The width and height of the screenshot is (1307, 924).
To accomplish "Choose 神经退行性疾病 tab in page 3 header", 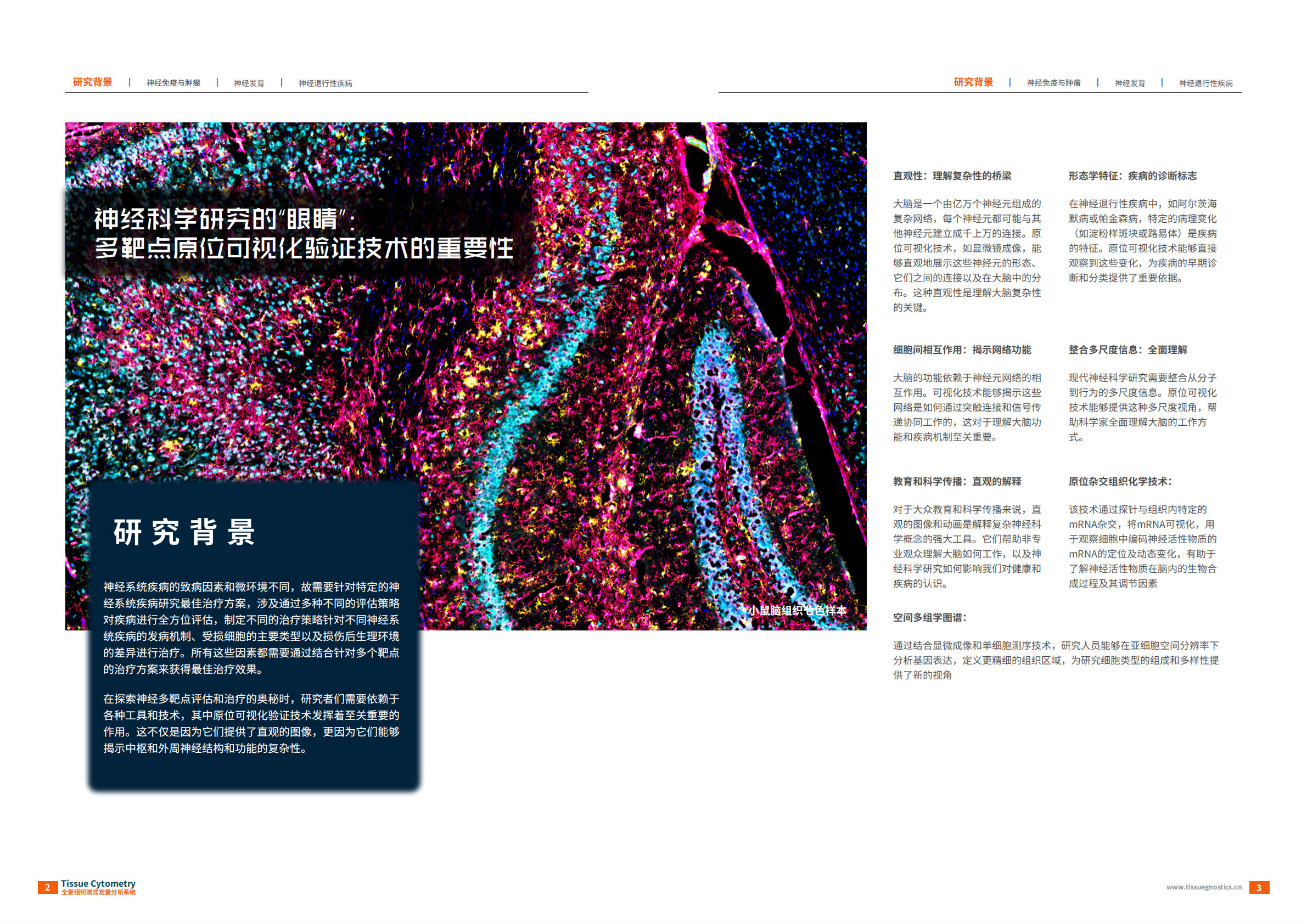I will coord(1205,83).
